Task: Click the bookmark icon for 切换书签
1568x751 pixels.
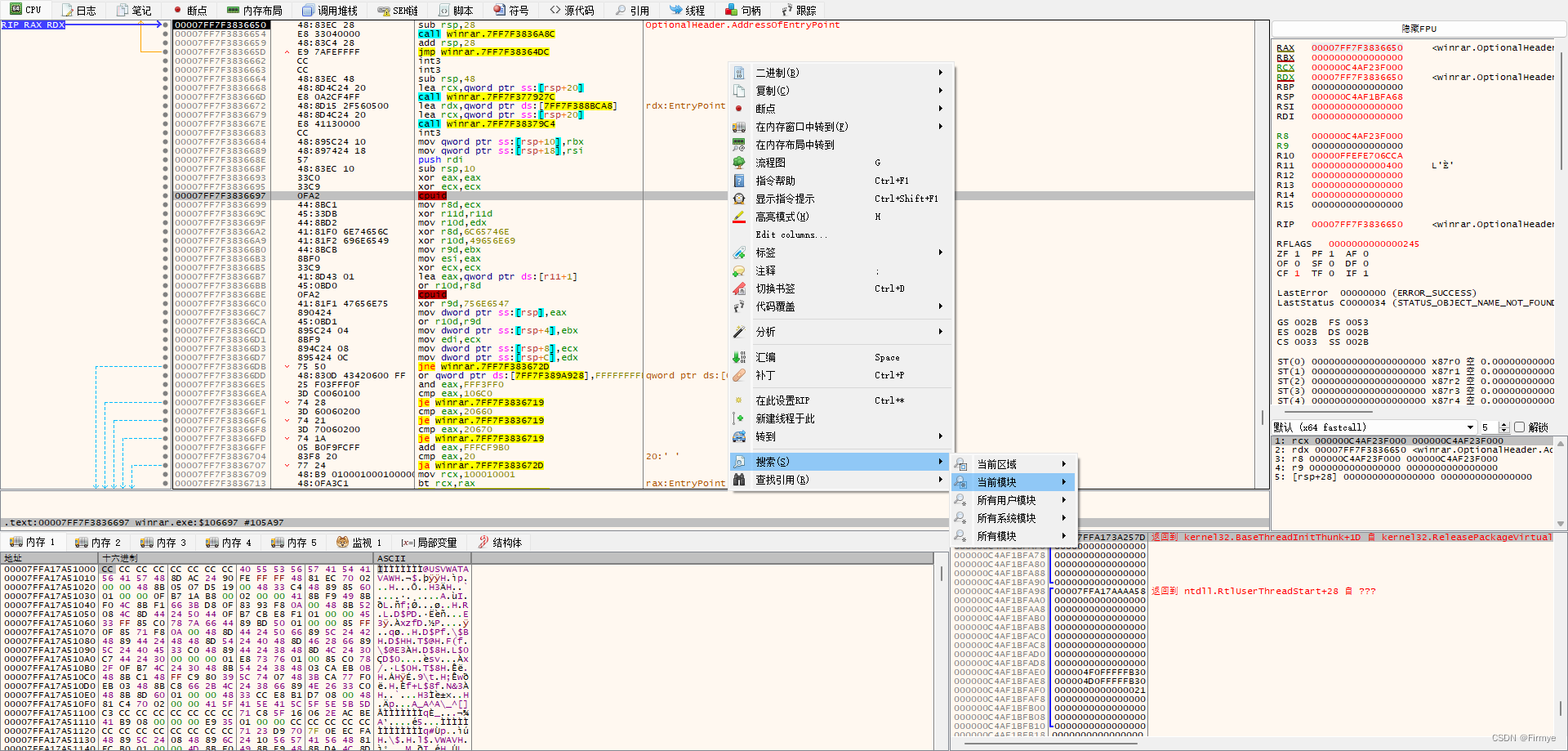Action: pyautogui.click(x=739, y=288)
